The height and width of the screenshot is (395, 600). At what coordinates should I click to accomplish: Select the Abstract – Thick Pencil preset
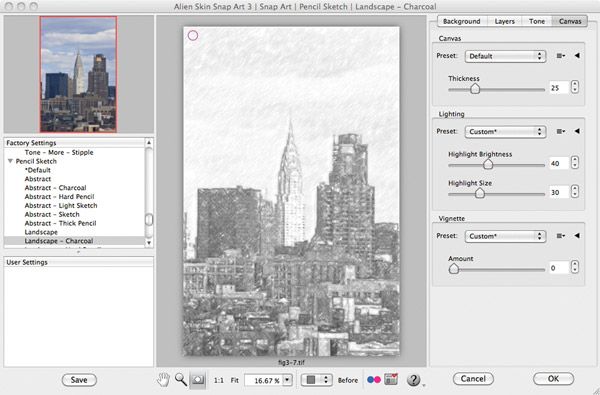60,223
